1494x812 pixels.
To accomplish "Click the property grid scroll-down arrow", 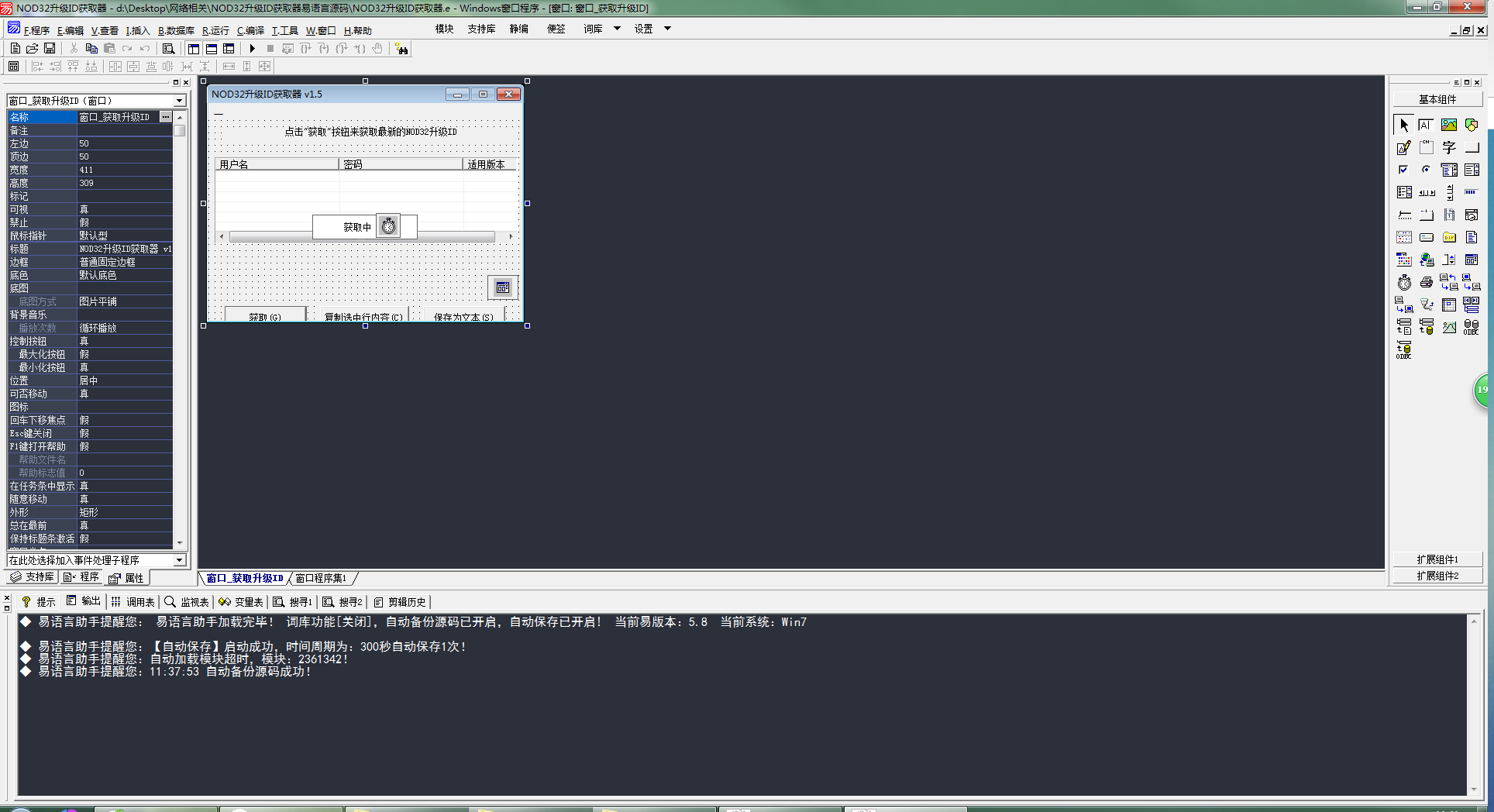I will (180, 542).
